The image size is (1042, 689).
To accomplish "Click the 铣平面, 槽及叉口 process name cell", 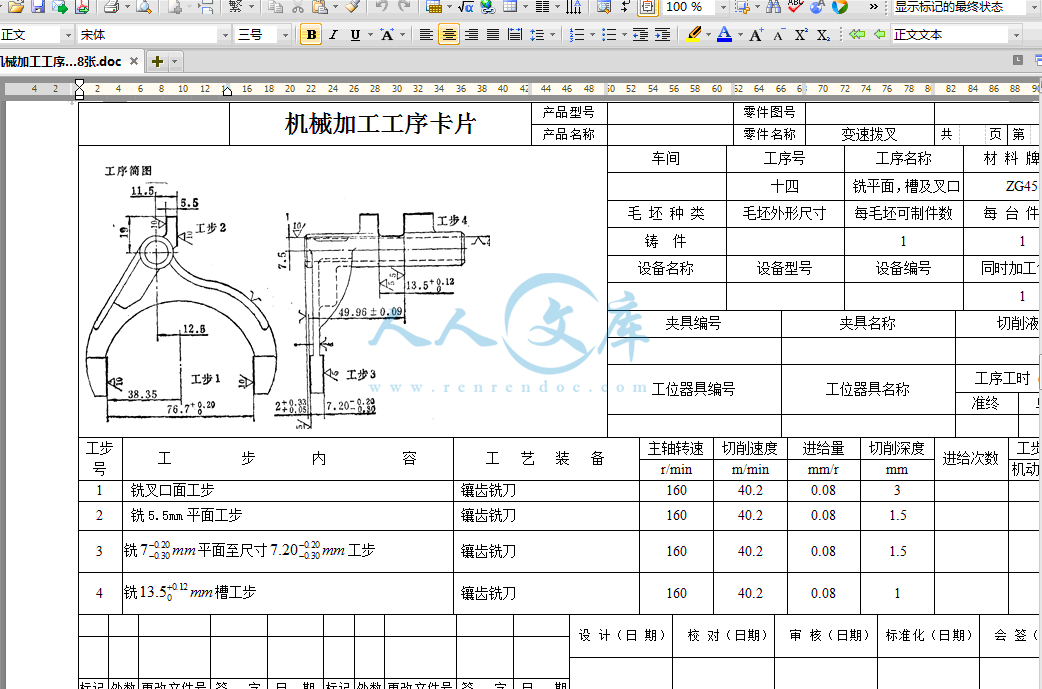I will [904, 187].
